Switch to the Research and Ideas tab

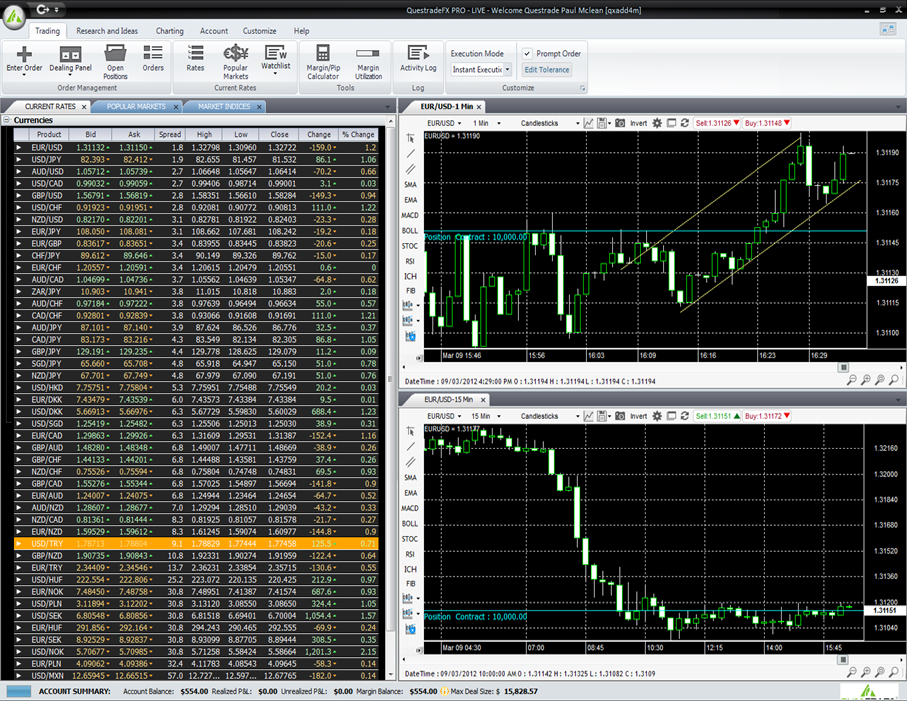pos(107,31)
